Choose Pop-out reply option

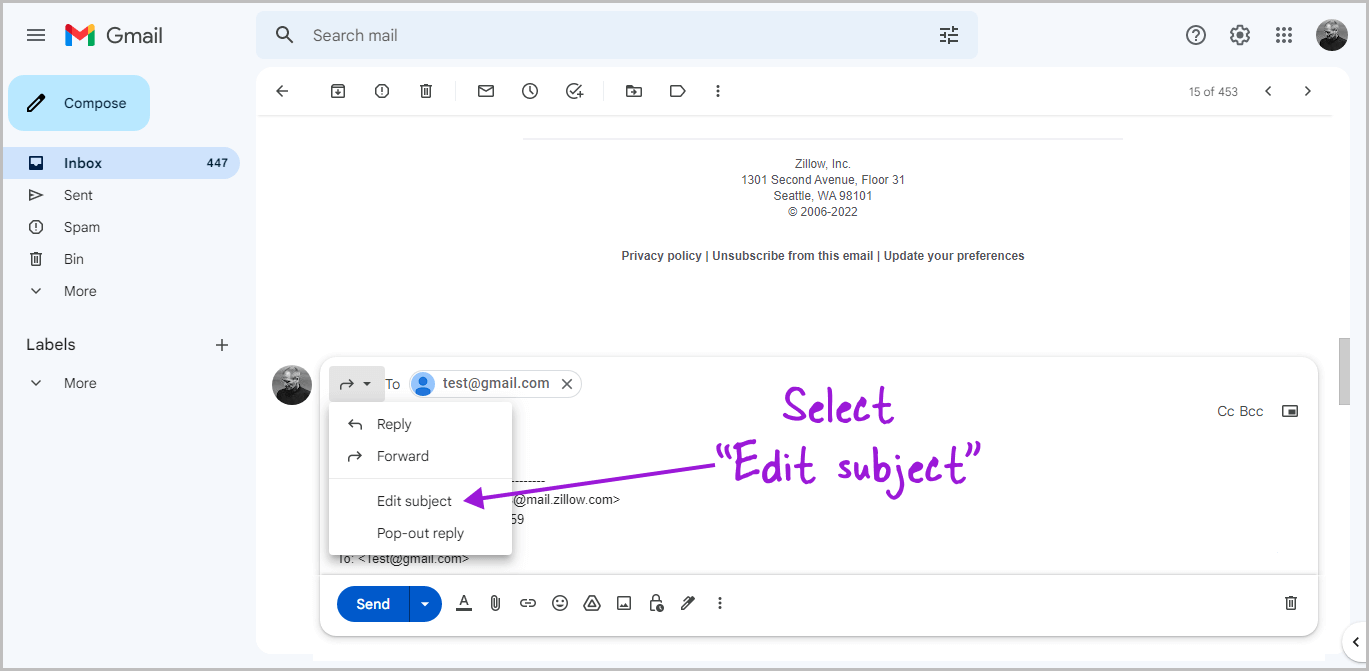tap(419, 532)
